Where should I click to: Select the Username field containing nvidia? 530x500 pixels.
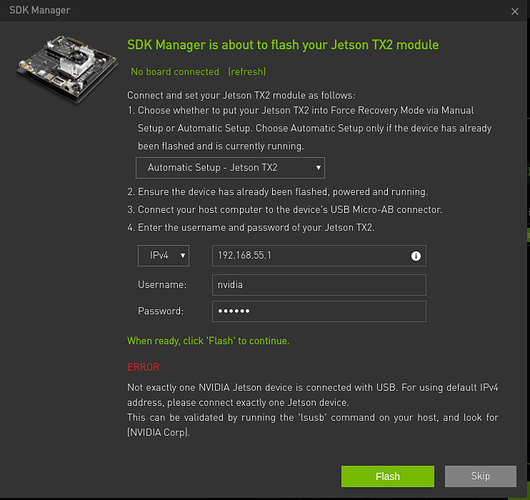(319, 285)
